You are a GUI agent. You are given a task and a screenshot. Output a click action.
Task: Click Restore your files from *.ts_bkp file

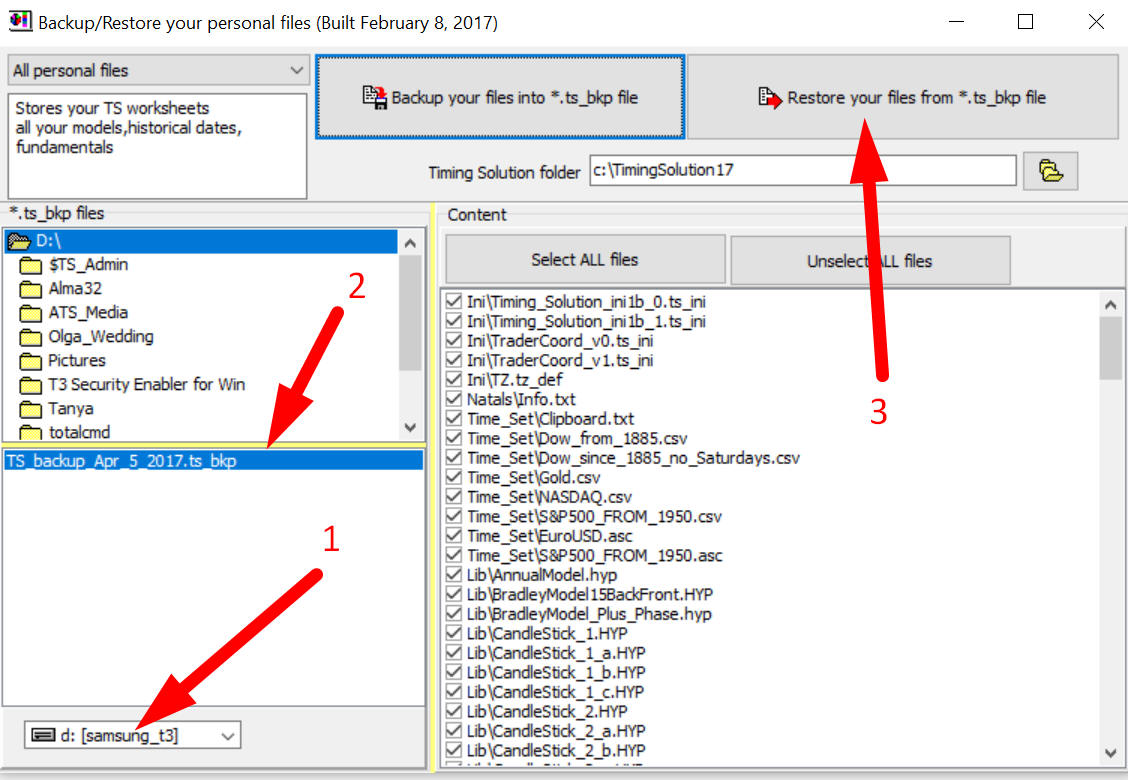point(902,97)
